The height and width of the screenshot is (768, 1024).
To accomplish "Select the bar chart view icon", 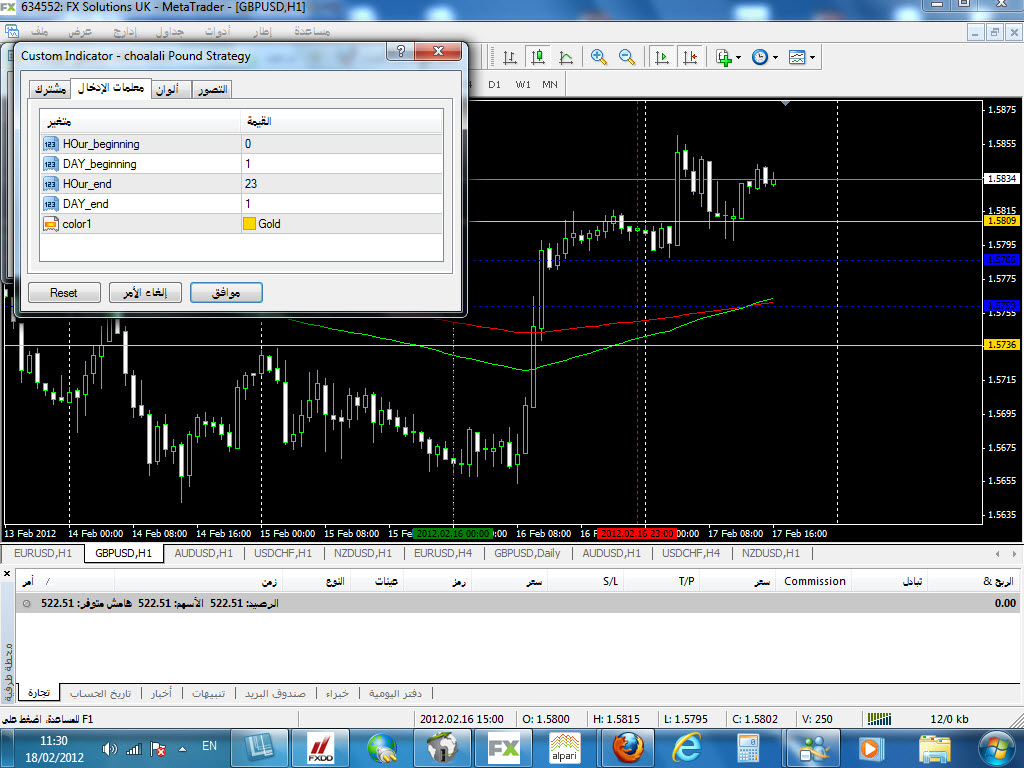I will [x=509, y=57].
